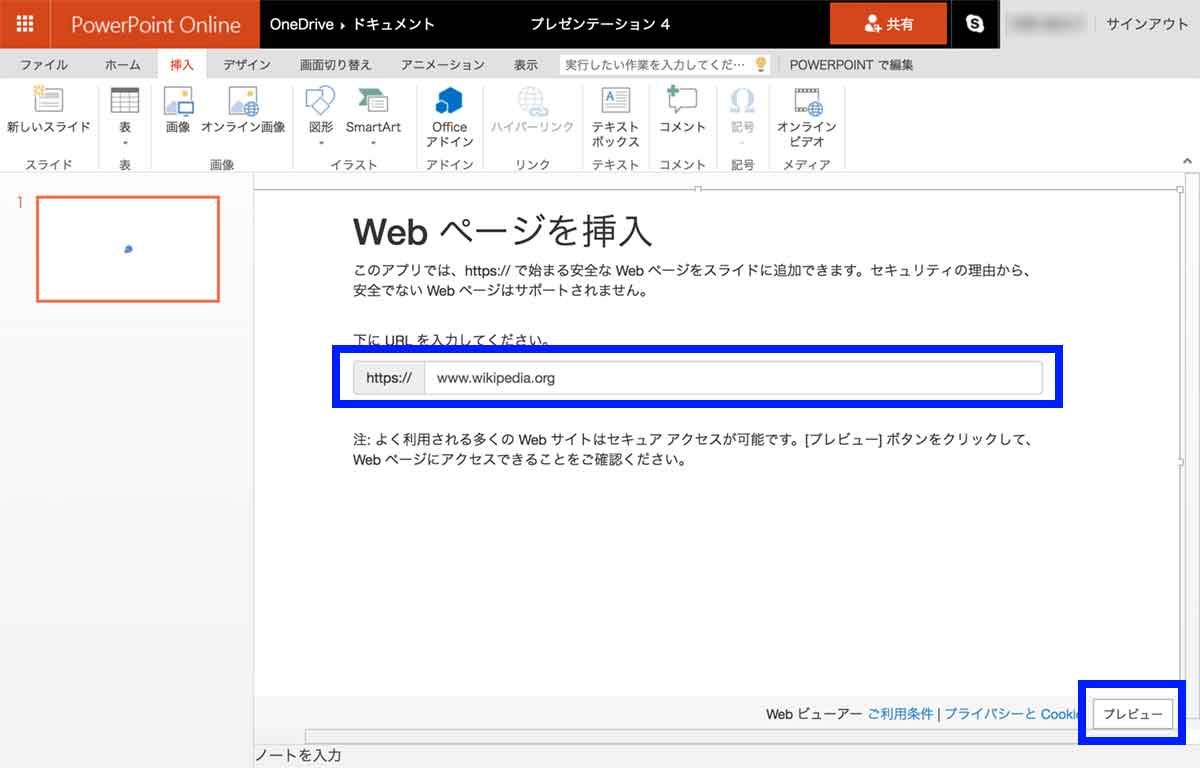Screen dimensions: 1200x768
Task: Click the URL input field with www.wikipedia.org
Action: (x=733, y=378)
